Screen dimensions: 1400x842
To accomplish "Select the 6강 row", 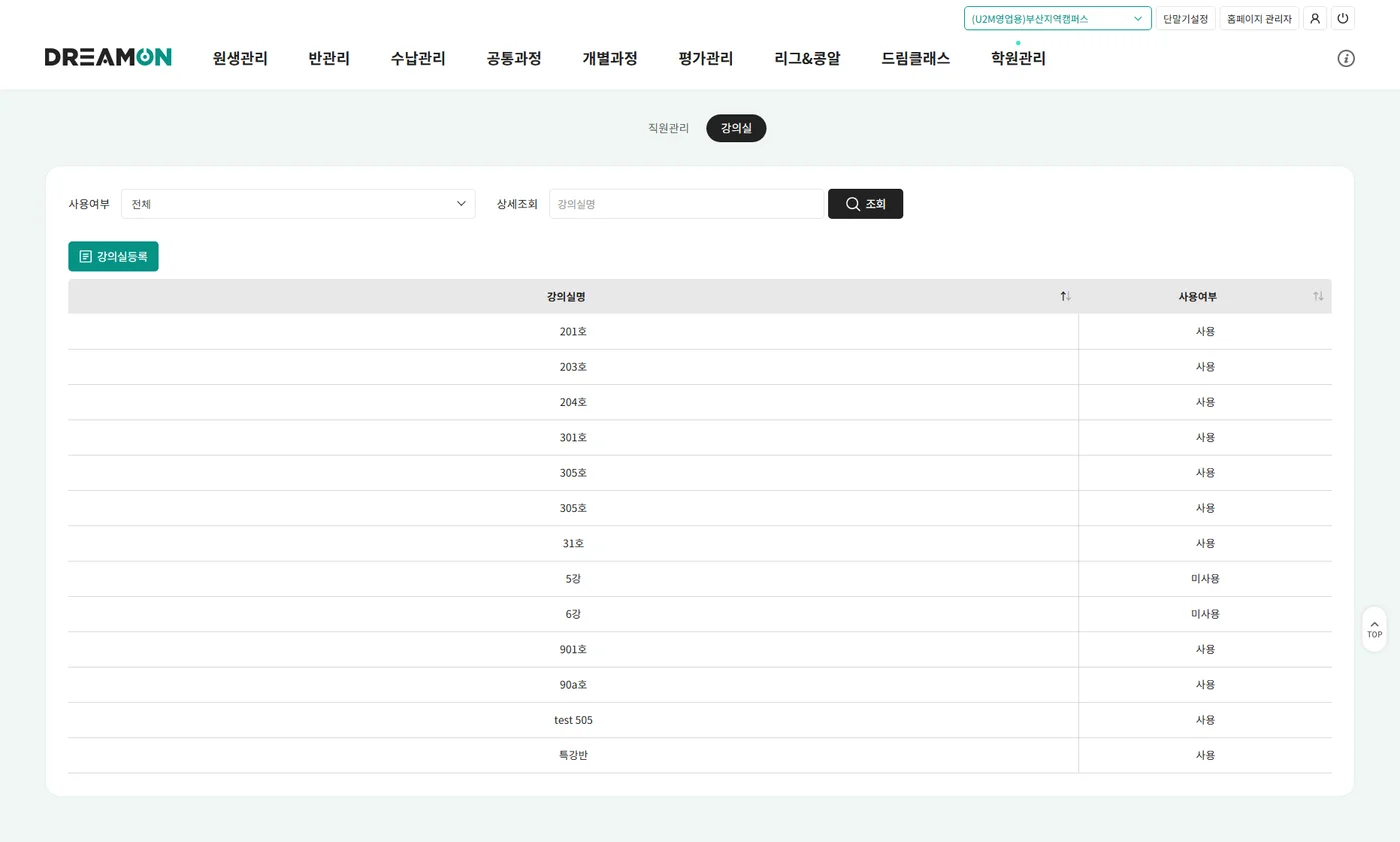I will (x=700, y=614).
